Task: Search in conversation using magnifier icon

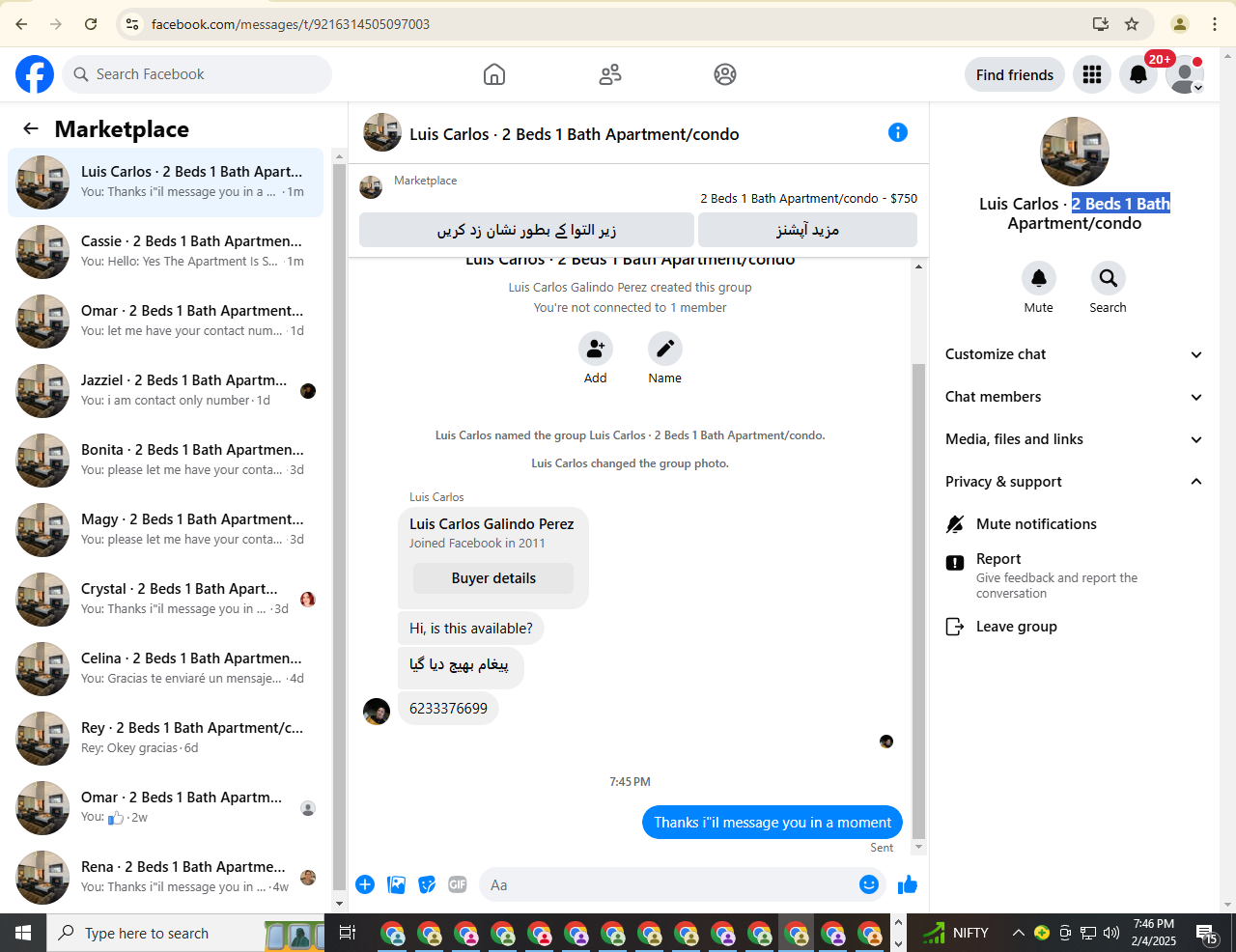Action: [x=1109, y=278]
